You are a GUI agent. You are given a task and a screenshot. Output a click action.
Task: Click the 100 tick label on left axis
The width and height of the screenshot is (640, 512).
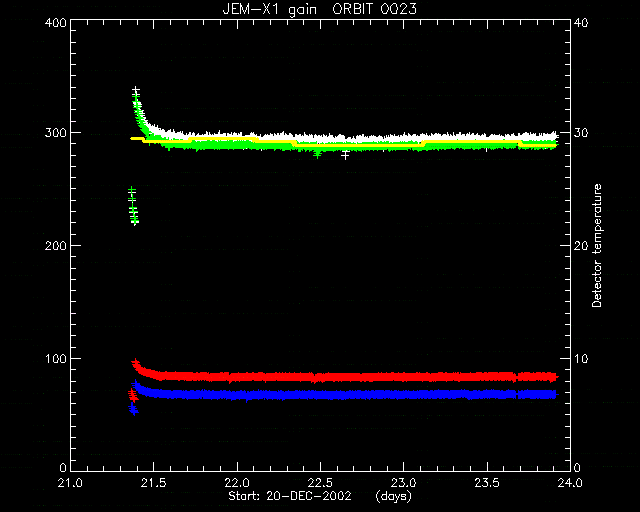coord(56,358)
